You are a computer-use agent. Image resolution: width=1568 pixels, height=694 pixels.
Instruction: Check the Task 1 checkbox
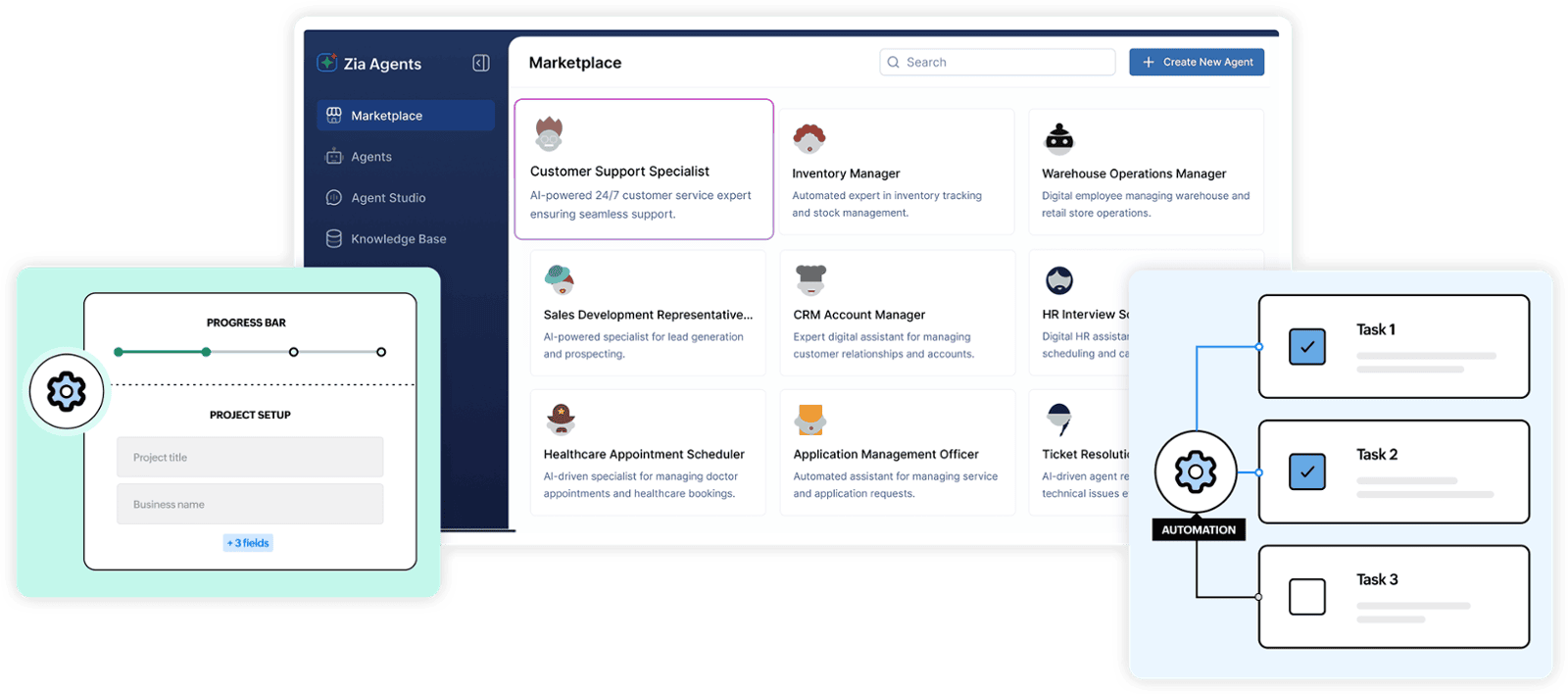[1307, 347]
